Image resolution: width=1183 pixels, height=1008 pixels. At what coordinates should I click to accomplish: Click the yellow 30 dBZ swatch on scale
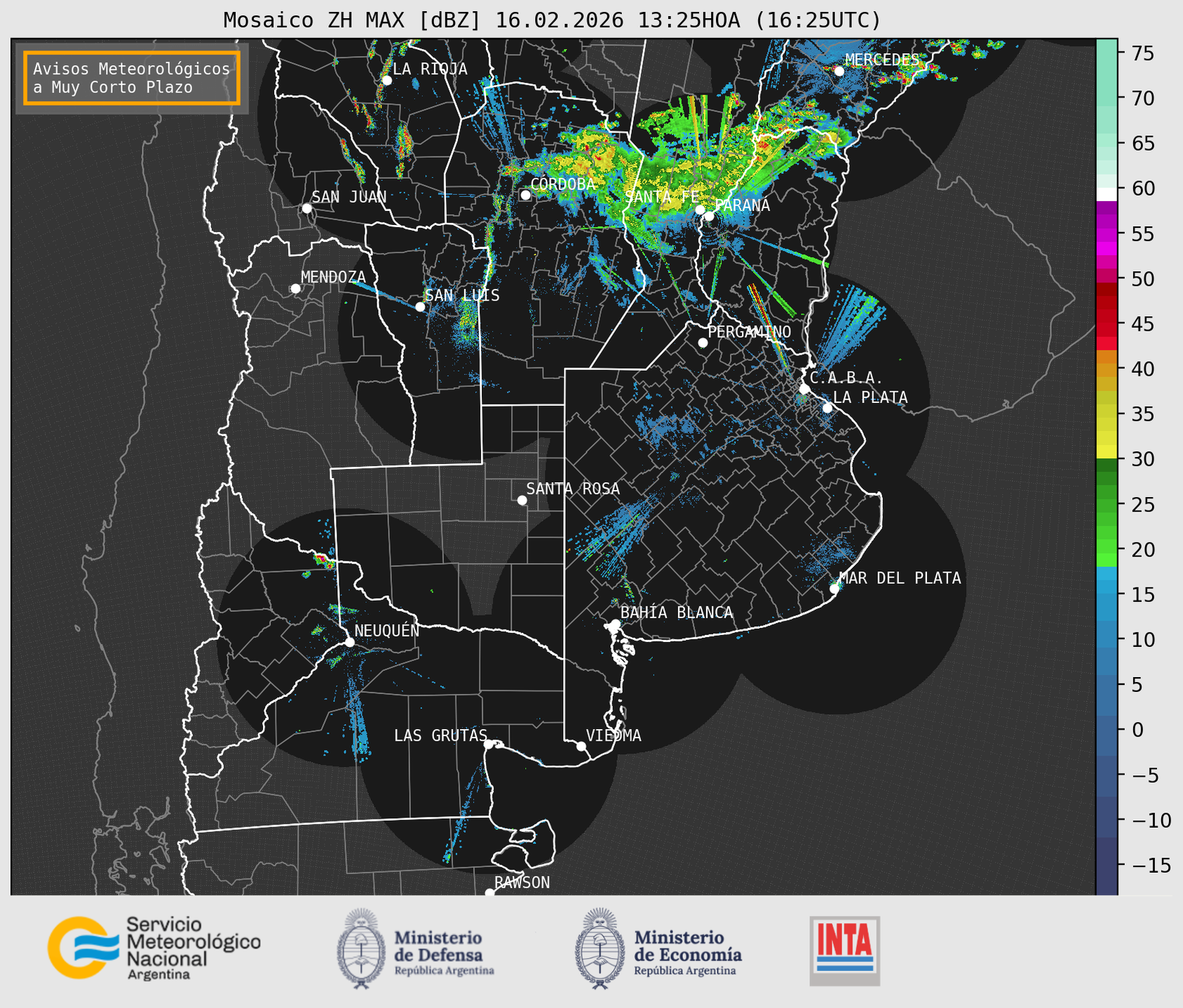click(1107, 451)
